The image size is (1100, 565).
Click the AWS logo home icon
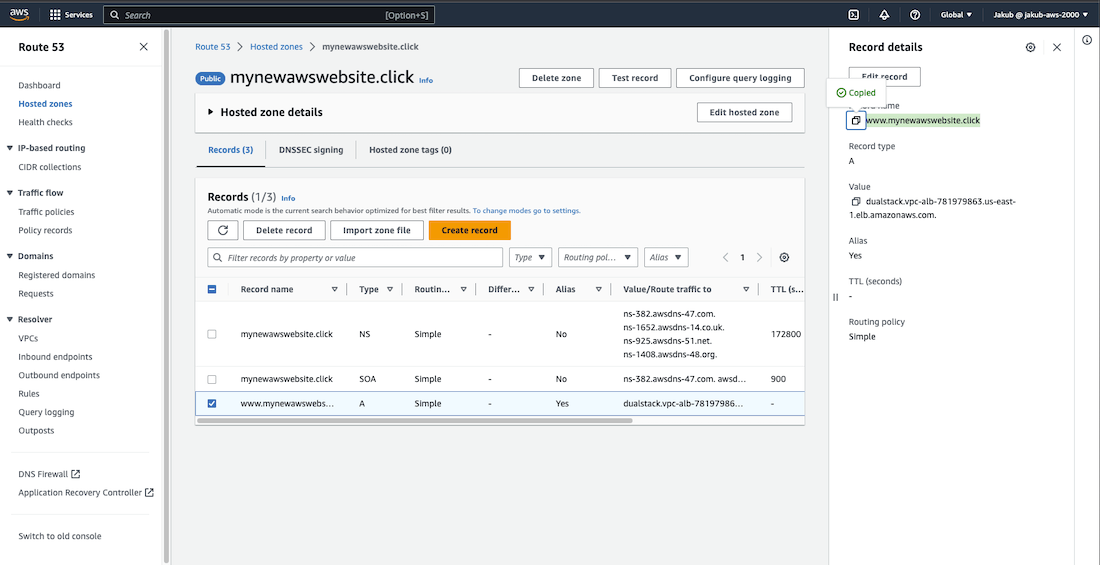(x=20, y=15)
